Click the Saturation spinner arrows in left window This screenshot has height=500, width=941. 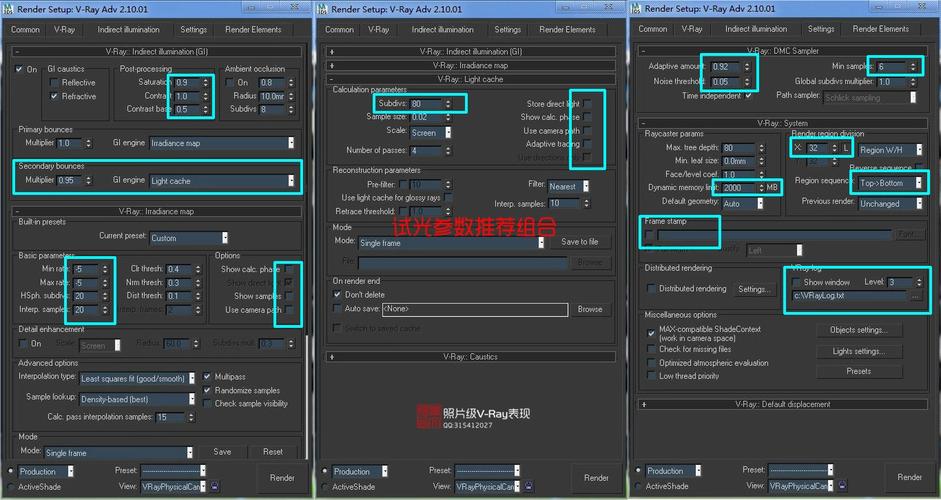point(206,82)
